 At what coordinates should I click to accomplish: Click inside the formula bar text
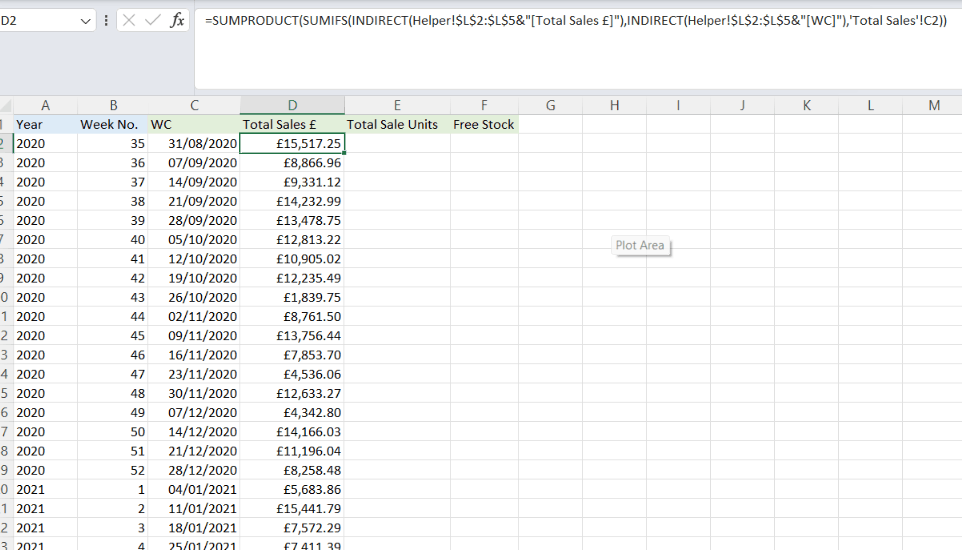[x=575, y=21]
